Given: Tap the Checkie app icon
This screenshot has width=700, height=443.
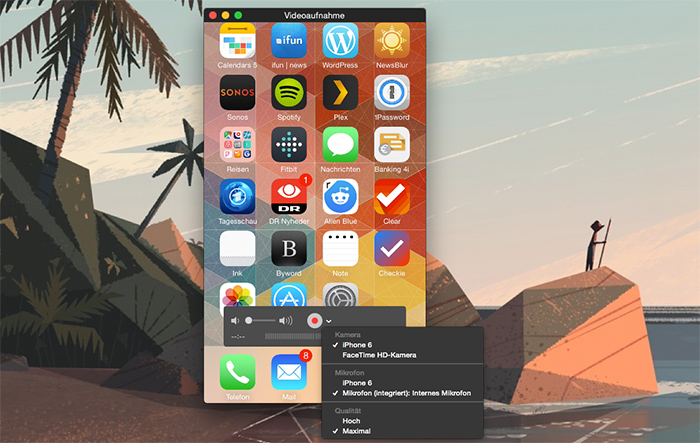Looking at the screenshot, I should pos(392,249).
